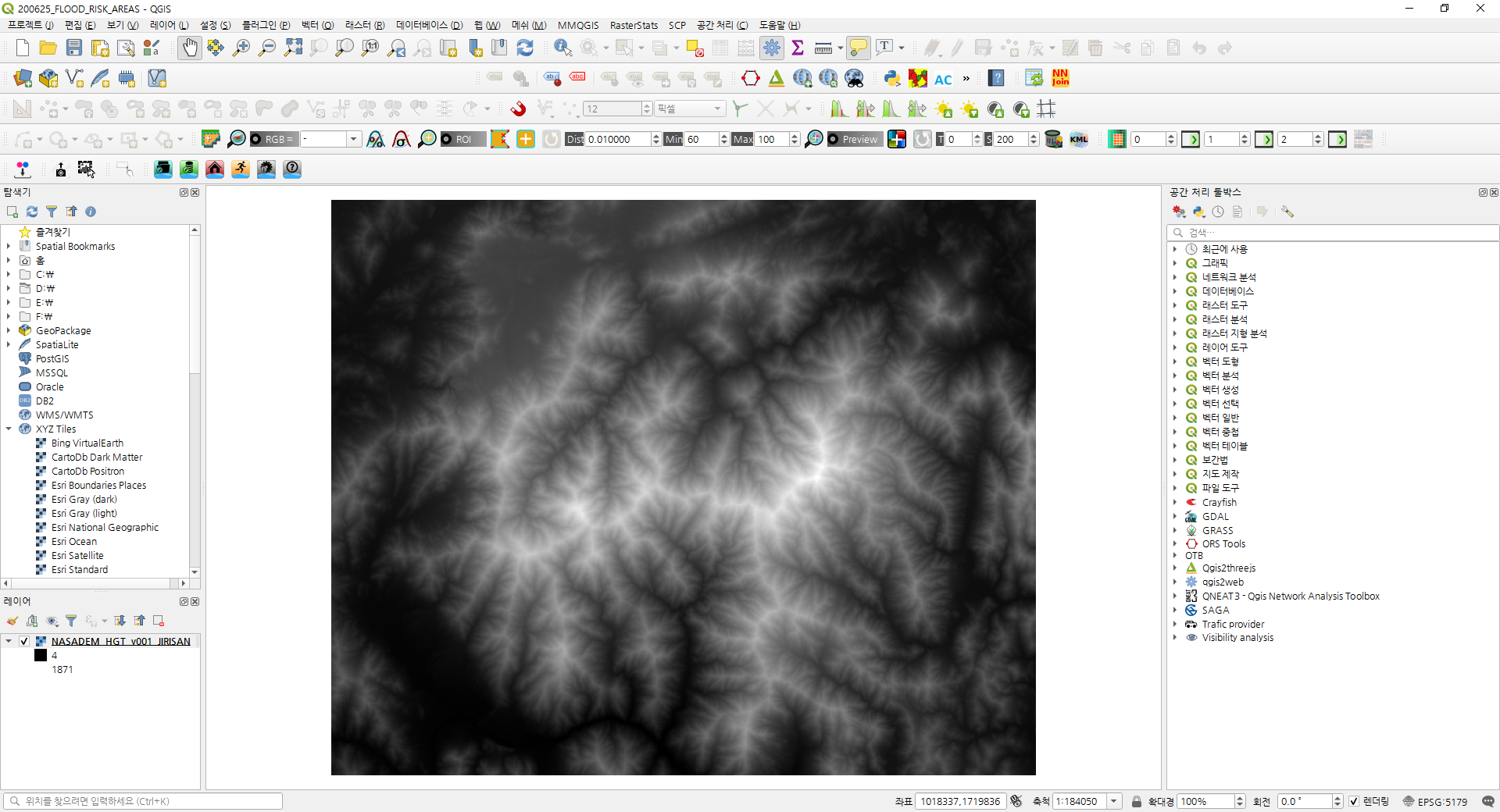Toggle the SCP ROI display button
The width and height of the screenshot is (1500, 812).
(462, 140)
